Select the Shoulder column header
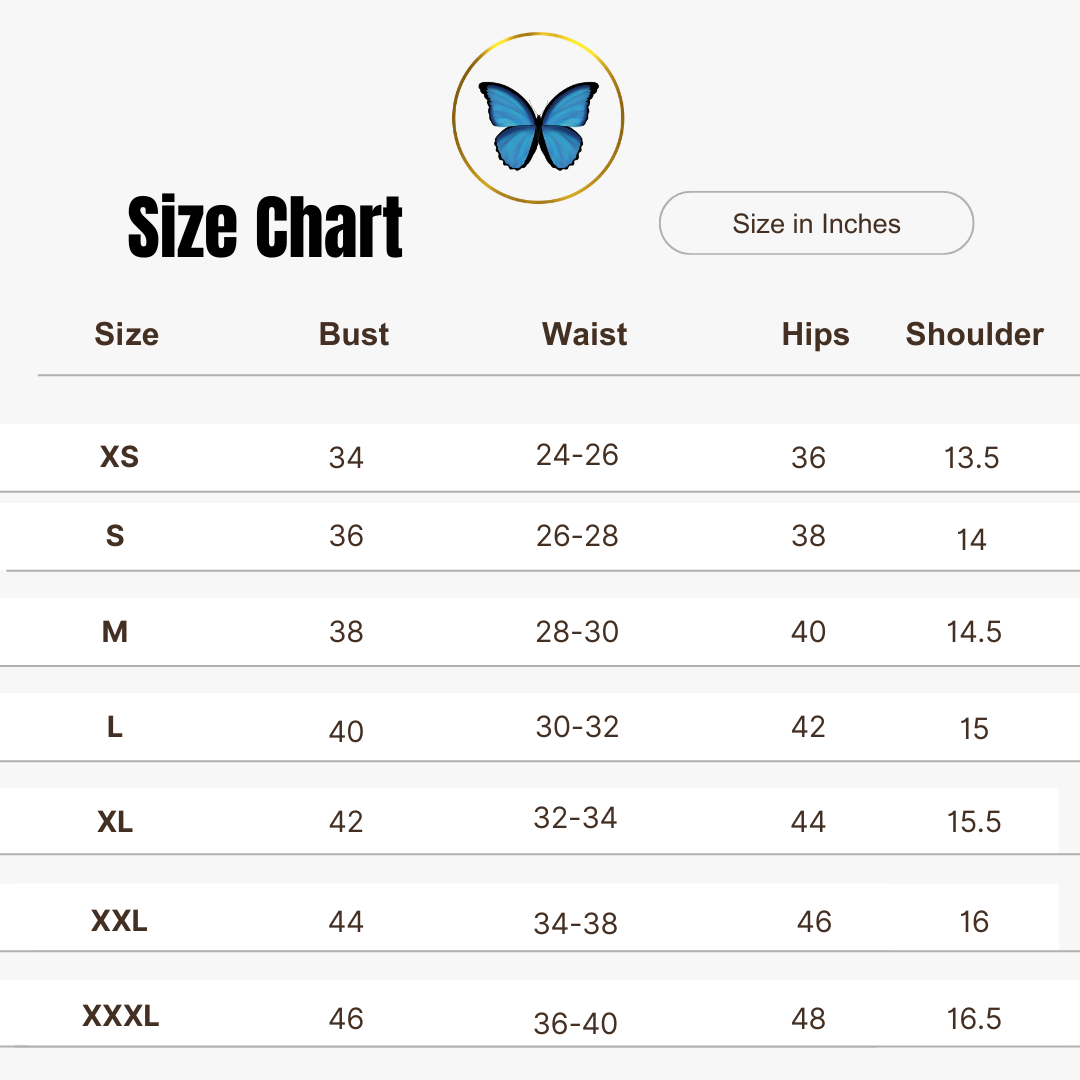 [974, 334]
